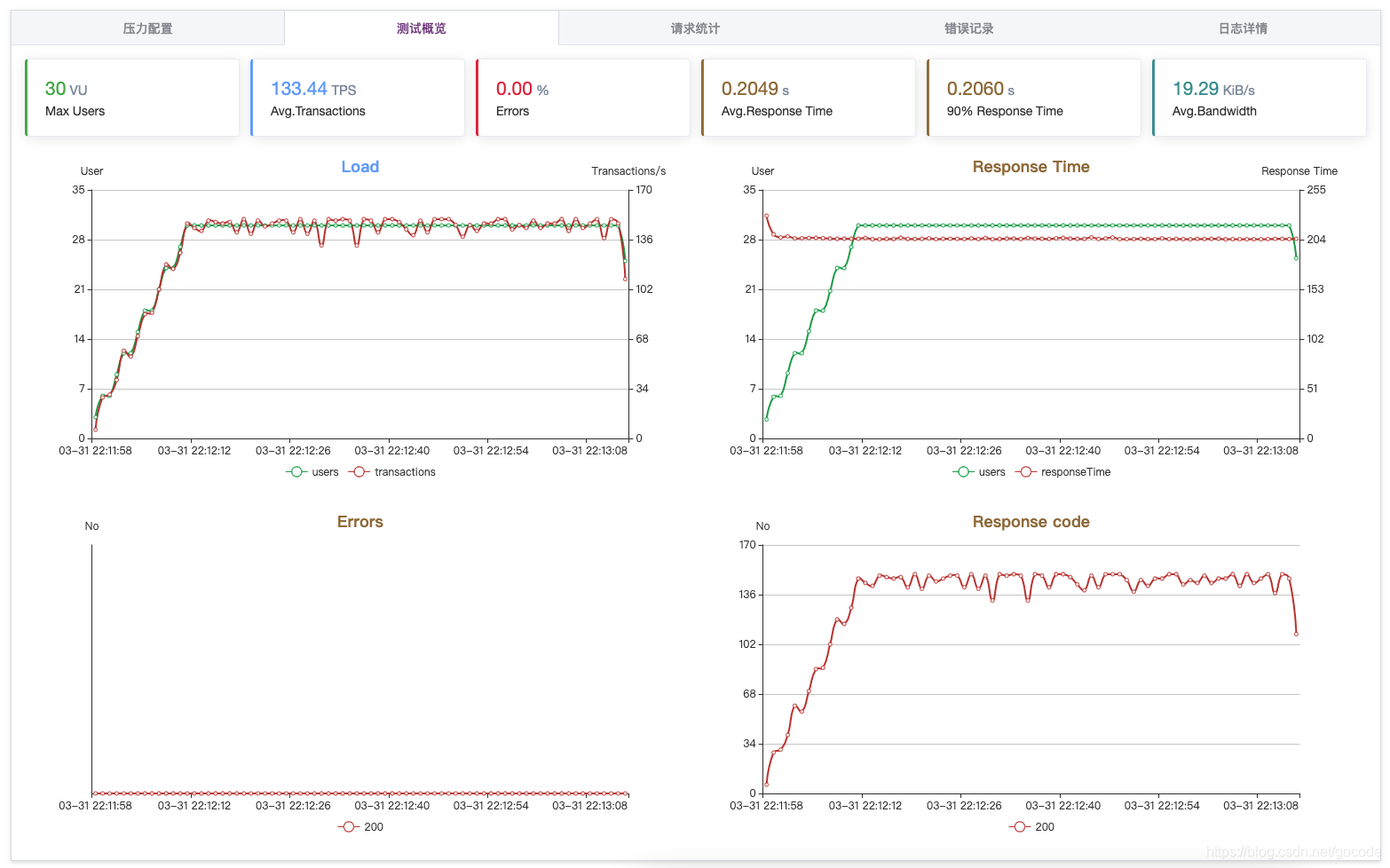Click the Errors 0.00 % card
The width and height of the screenshot is (1390, 868).
583,98
